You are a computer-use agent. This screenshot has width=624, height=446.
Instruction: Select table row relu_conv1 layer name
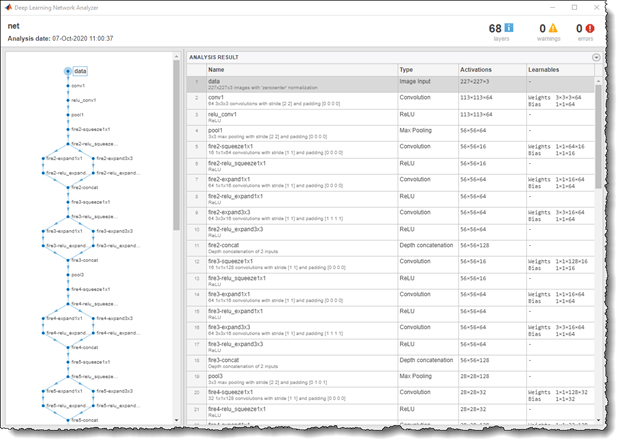pyautogui.click(x=222, y=114)
